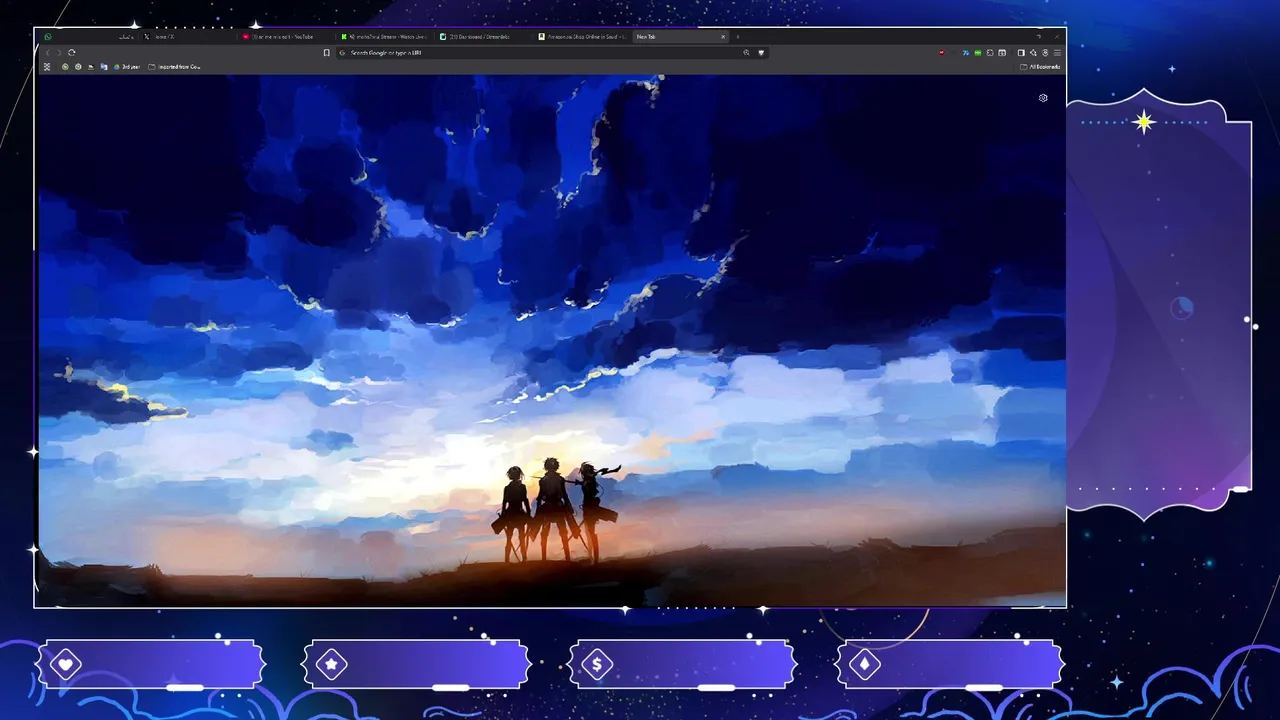
Task: Open the Leo AI assistant icon
Action: [x=1033, y=53]
